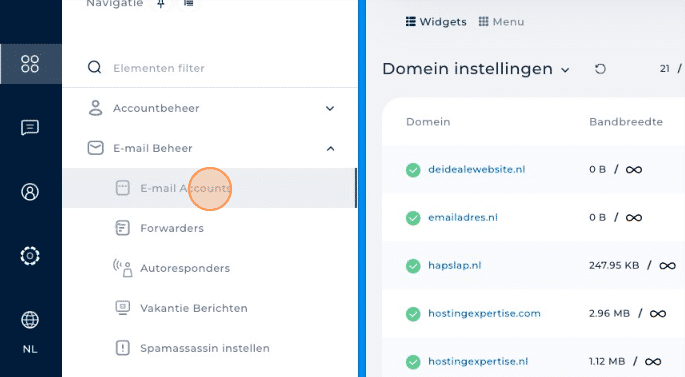Open the settings gear icon in the sidebar
The height and width of the screenshot is (377, 685).
[x=30, y=256]
